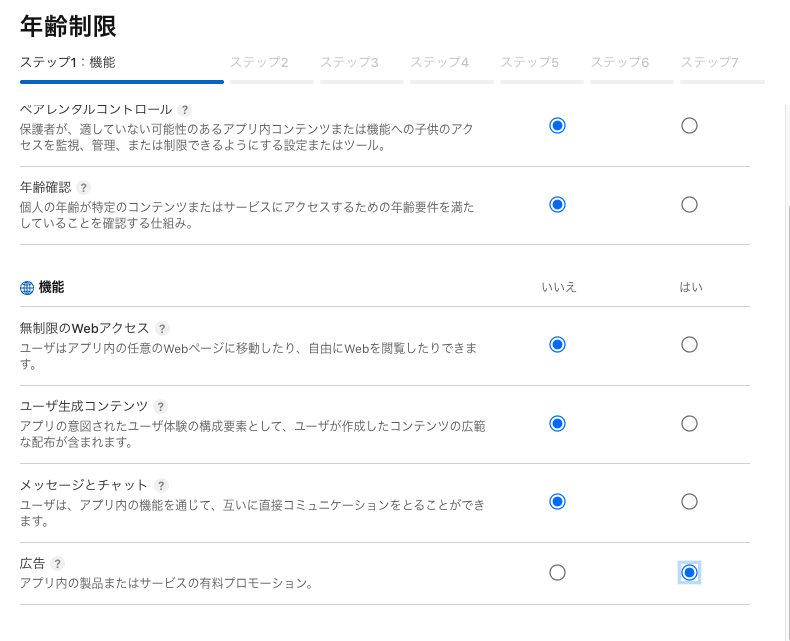Go to the ステップ3 tab
This screenshot has height=641, width=790.
pyautogui.click(x=349, y=62)
